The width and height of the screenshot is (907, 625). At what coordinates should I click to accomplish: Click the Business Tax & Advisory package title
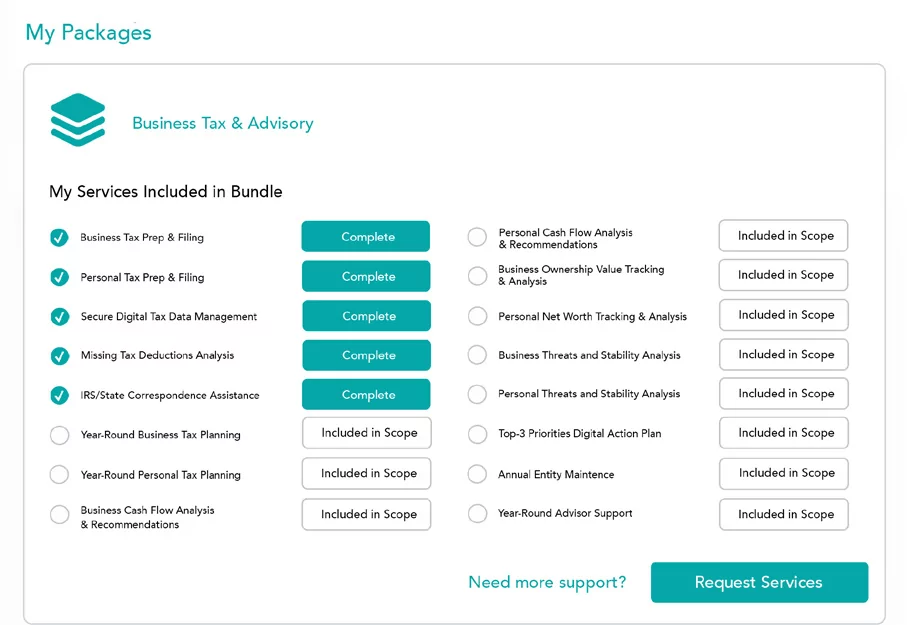(223, 123)
